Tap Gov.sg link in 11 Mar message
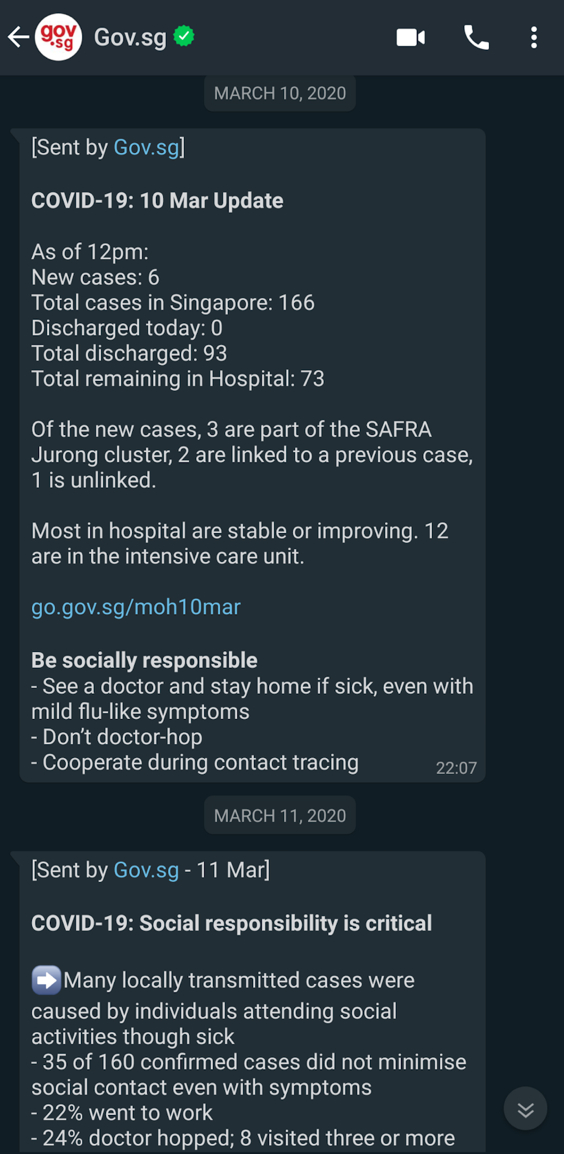The image size is (564, 1154). (146, 871)
